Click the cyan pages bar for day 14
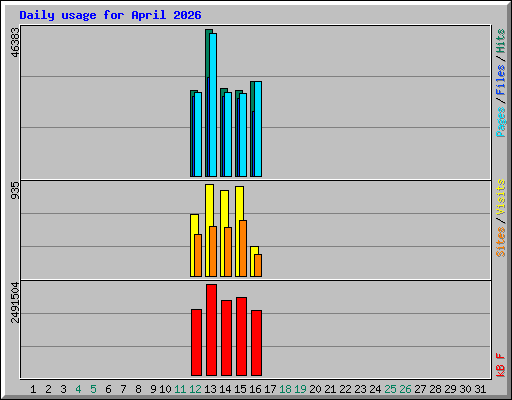512x400 pixels. (228, 134)
